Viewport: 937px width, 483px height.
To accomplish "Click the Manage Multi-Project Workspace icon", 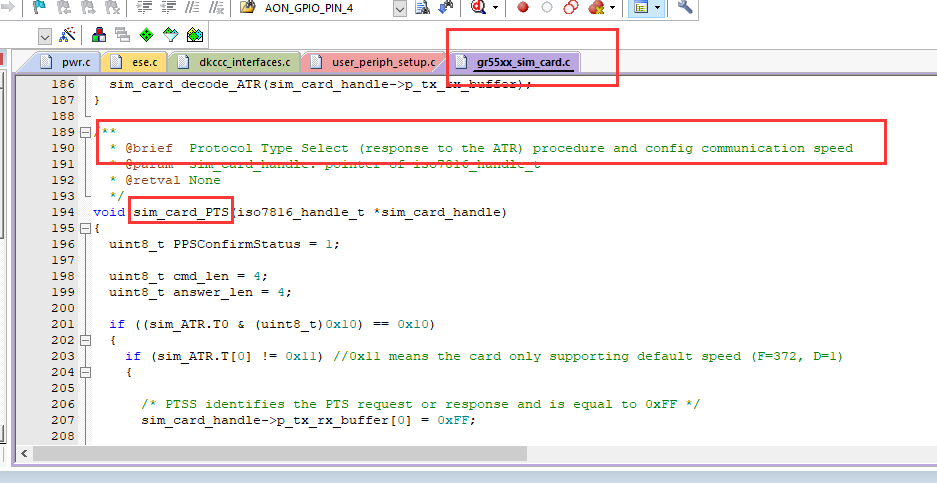I will [x=123, y=35].
